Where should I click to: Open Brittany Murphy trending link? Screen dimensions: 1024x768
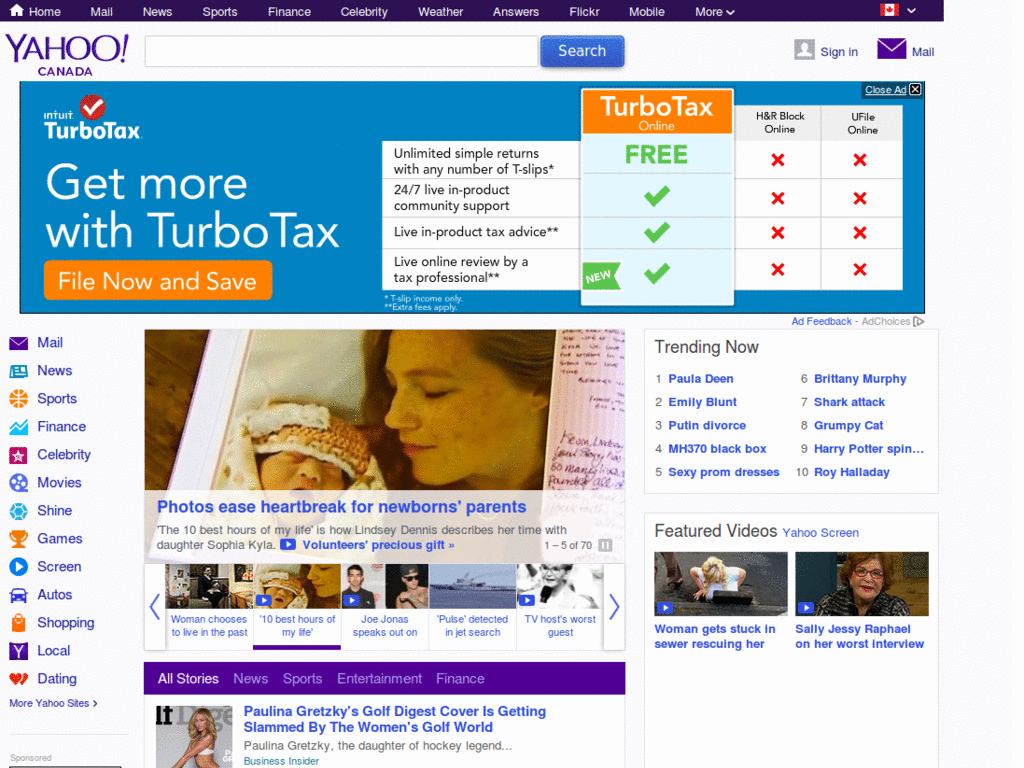[x=860, y=379]
